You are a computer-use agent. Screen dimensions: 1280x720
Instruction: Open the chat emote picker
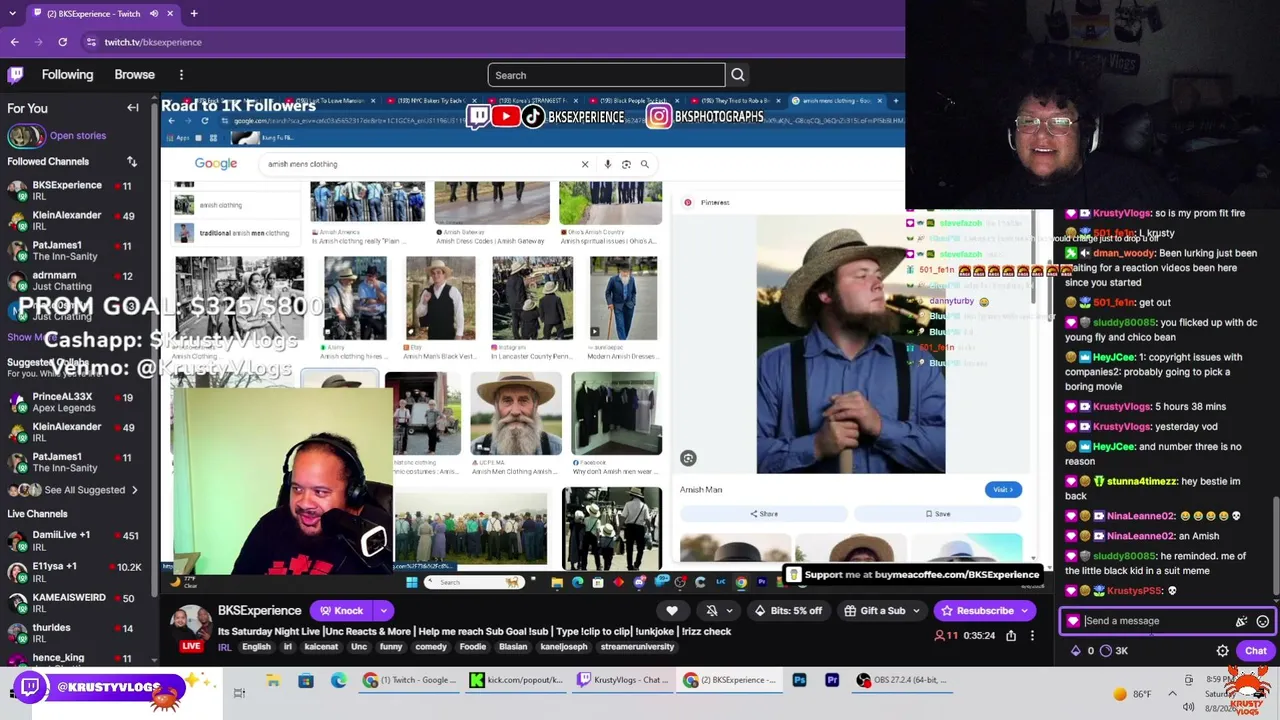(1263, 621)
